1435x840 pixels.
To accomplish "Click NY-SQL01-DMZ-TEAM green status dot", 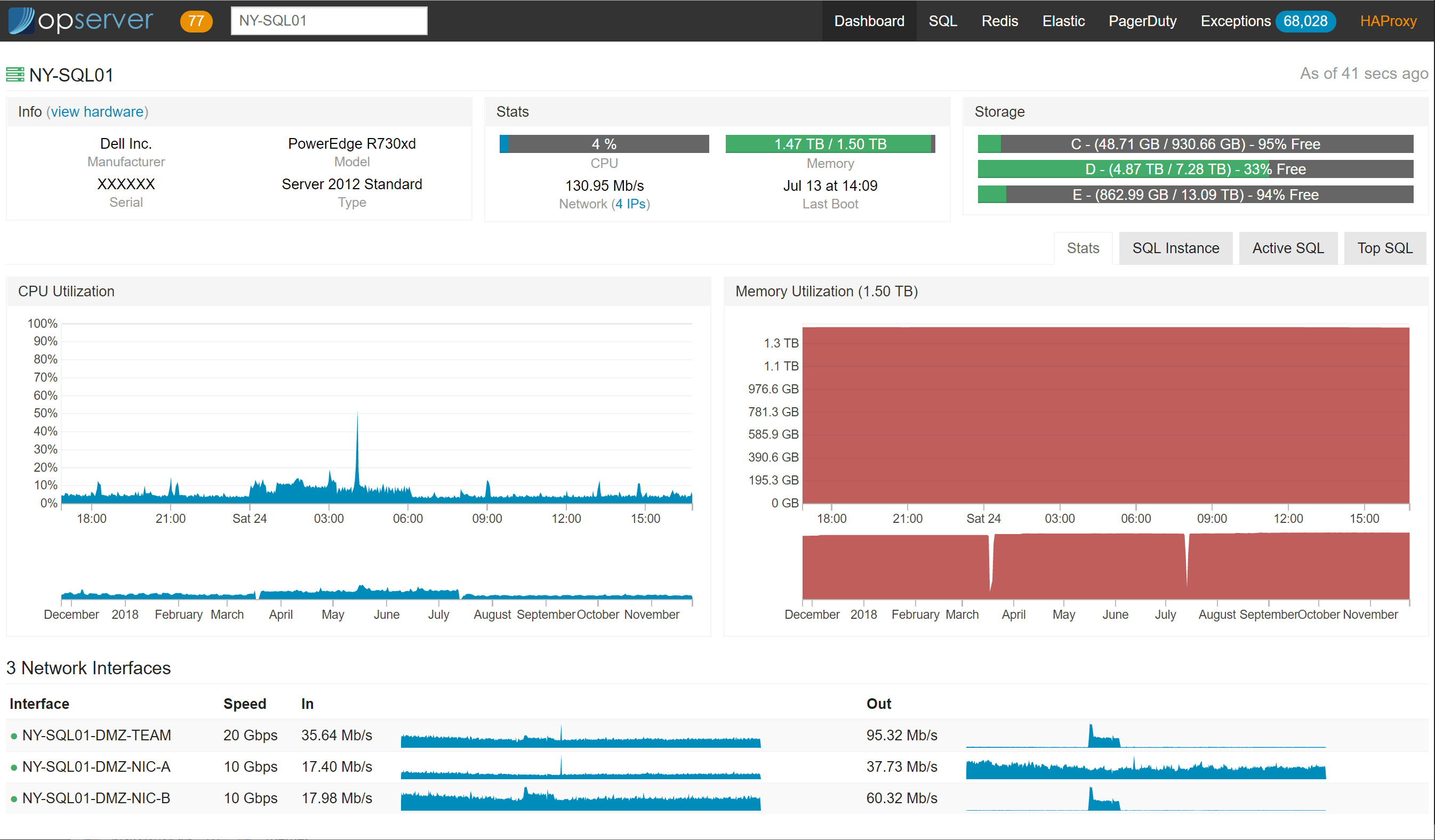I will point(14,736).
